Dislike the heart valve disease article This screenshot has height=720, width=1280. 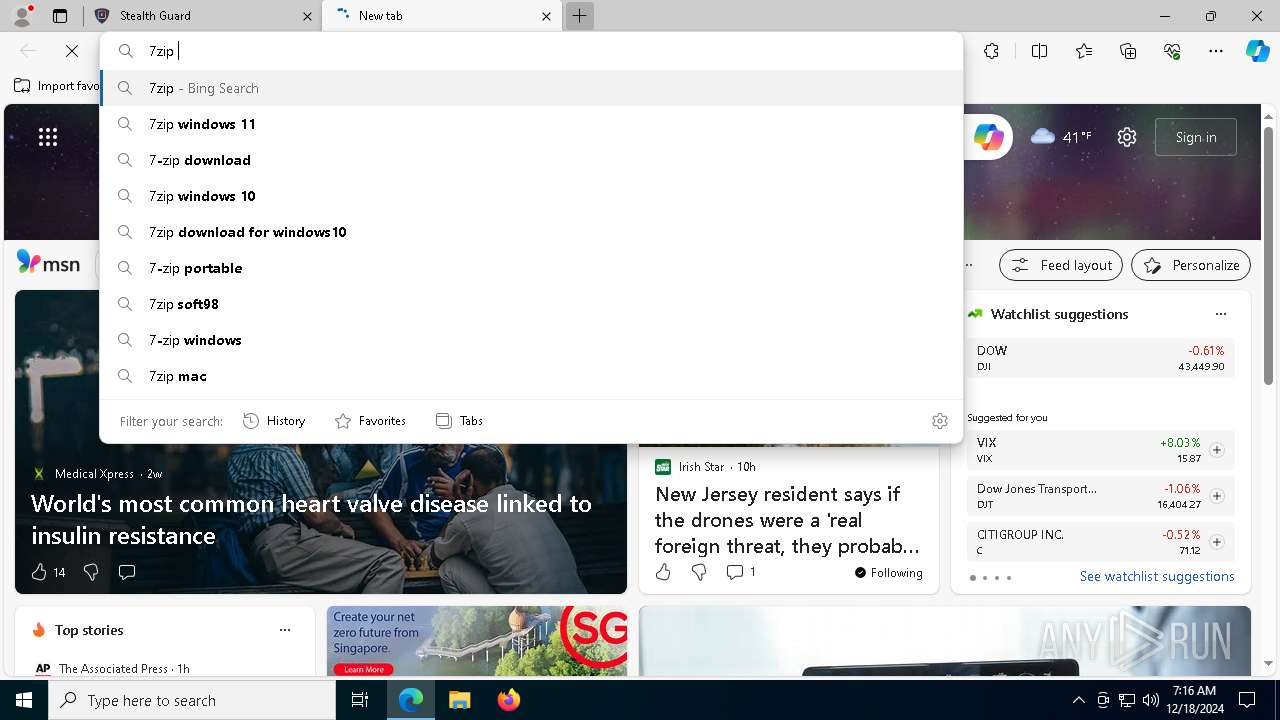91,572
